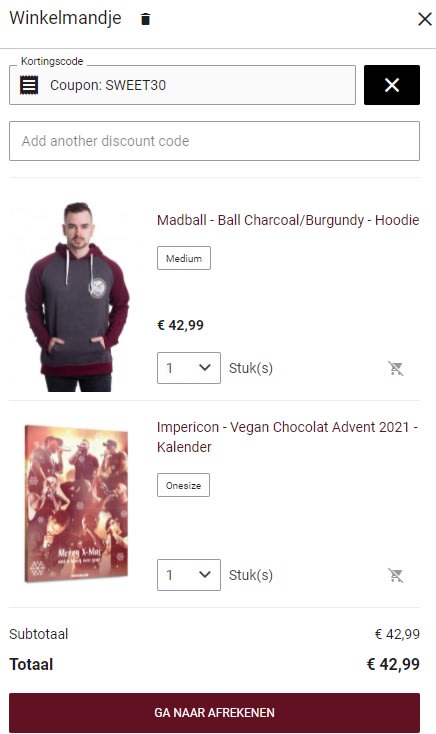Click the coupon ticket icon
Image resolution: width=436 pixels, height=734 pixels.
point(29,85)
